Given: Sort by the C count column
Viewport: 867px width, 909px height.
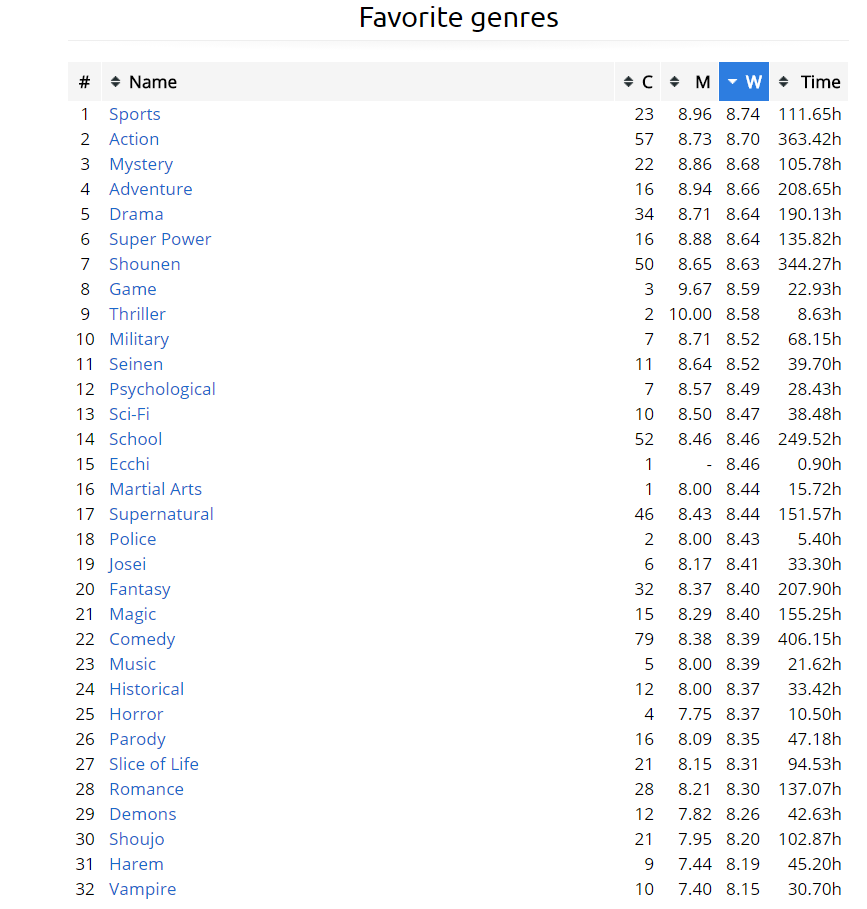Looking at the screenshot, I should (x=638, y=82).
